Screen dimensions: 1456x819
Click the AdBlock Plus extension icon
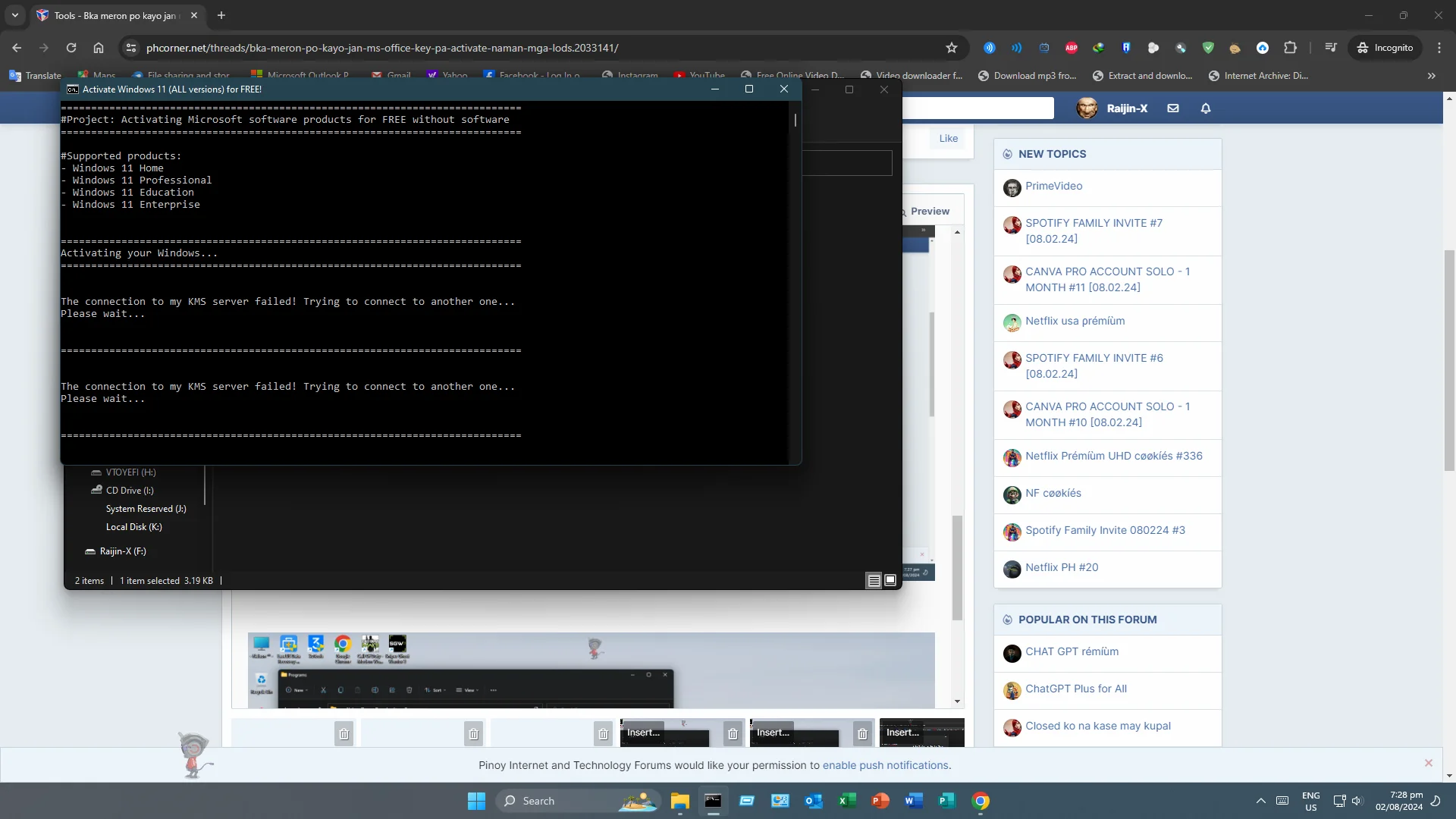point(1072,48)
